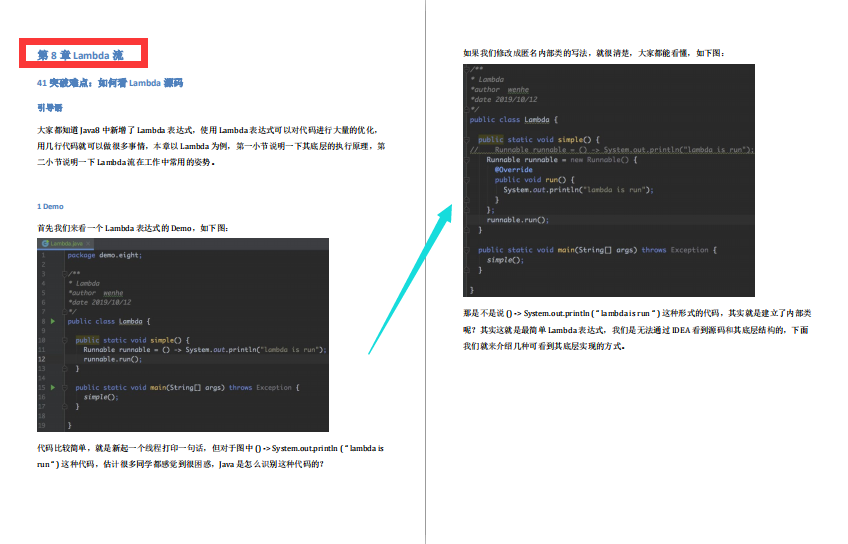848x544 pixels.
Task: Collapse the Javadoc comment fold marker at line 3
Action: tap(64, 274)
